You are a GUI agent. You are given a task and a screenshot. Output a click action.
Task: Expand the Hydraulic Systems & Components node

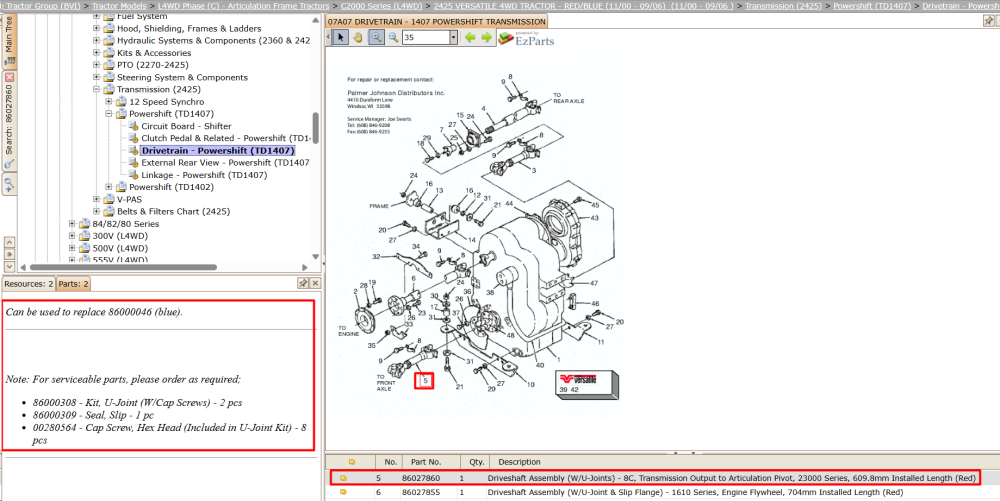tap(96, 41)
